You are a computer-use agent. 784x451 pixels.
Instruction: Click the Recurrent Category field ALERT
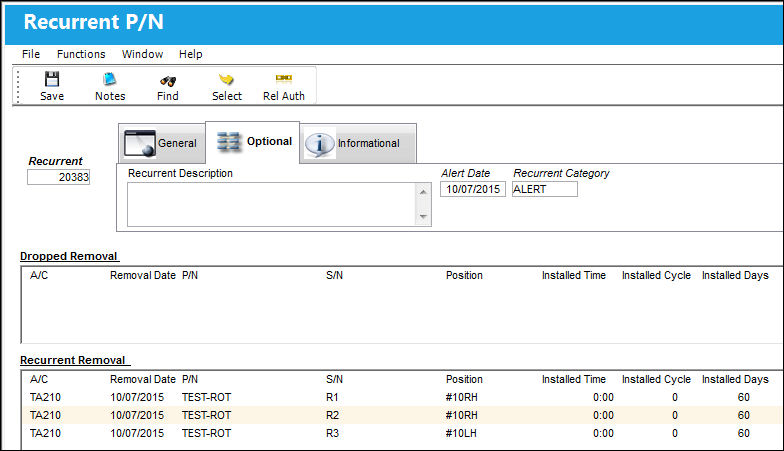point(544,189)
